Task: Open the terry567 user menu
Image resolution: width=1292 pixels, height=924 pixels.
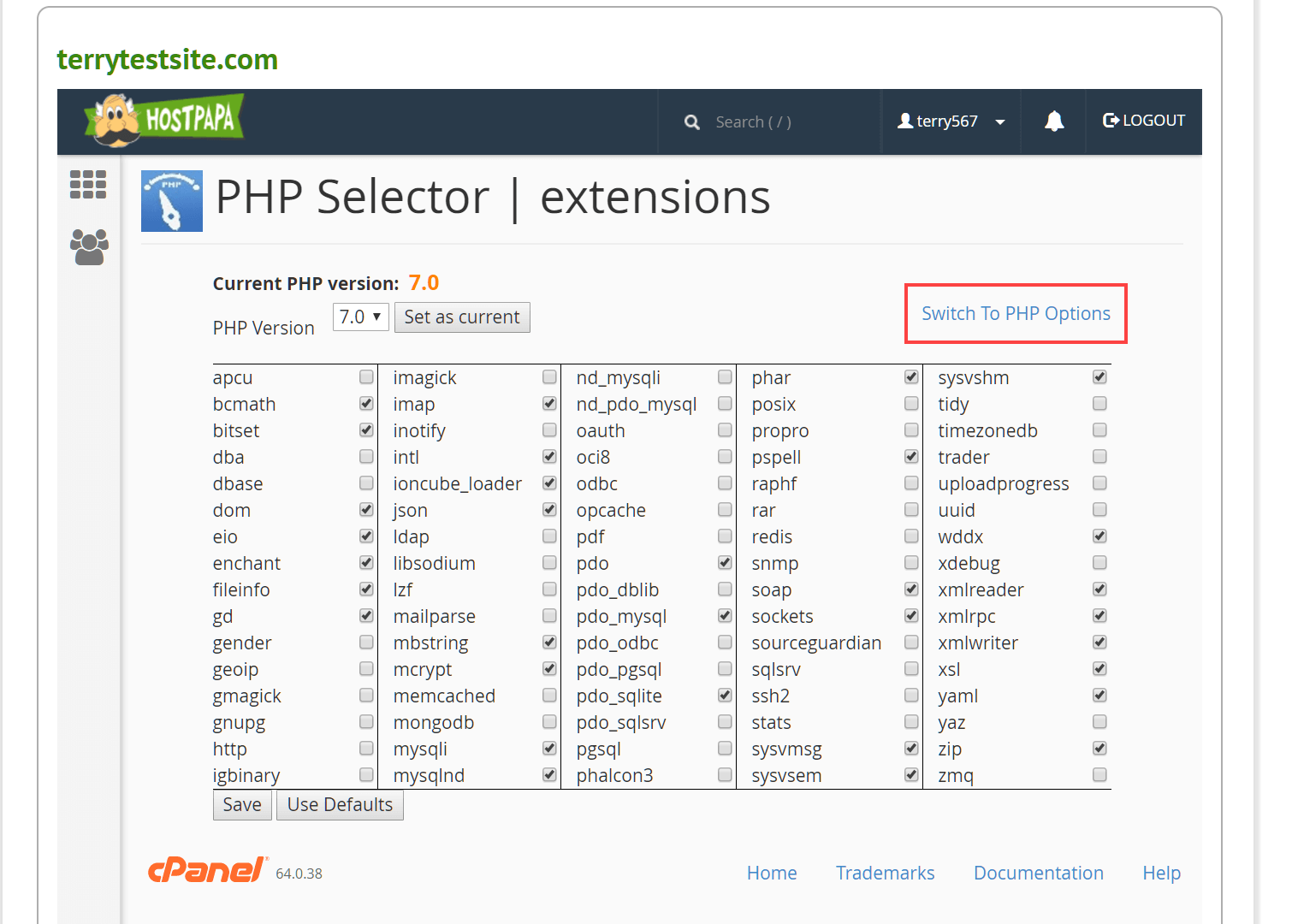Action: point(951,121)
